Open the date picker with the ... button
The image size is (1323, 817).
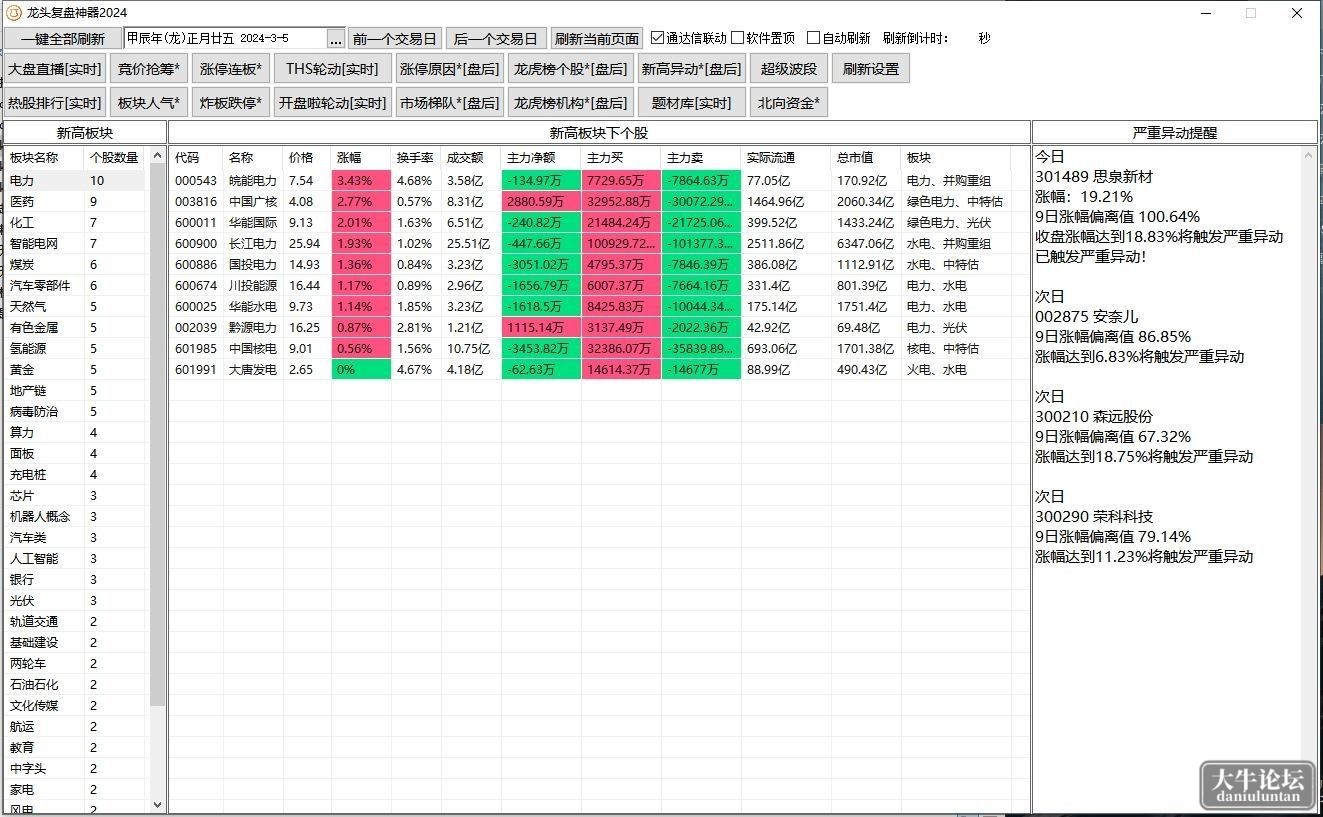coord(336,39)
